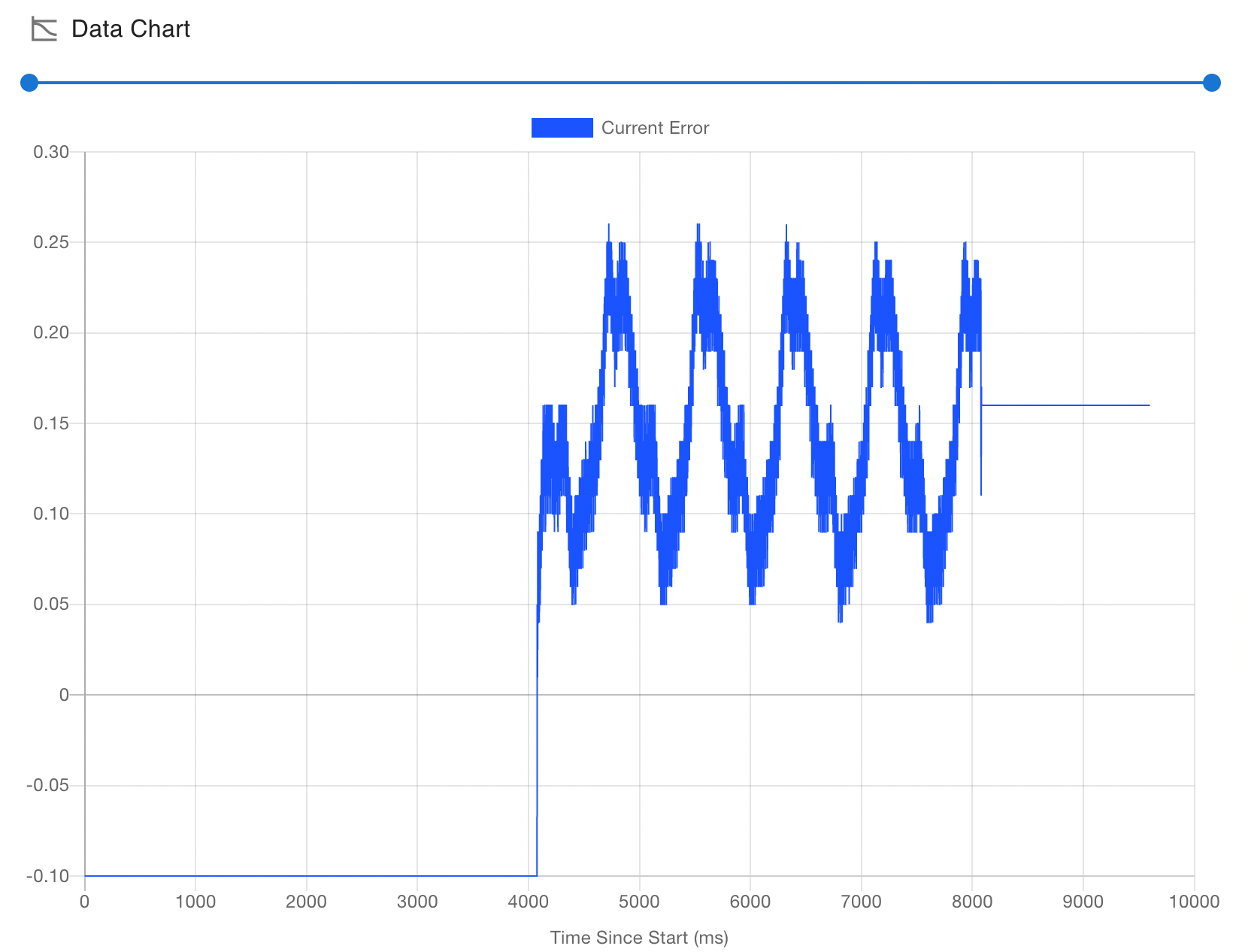The image size is (1242, 952).
Task: Click the x-axis label '10000'
Action: [1194, 902]
